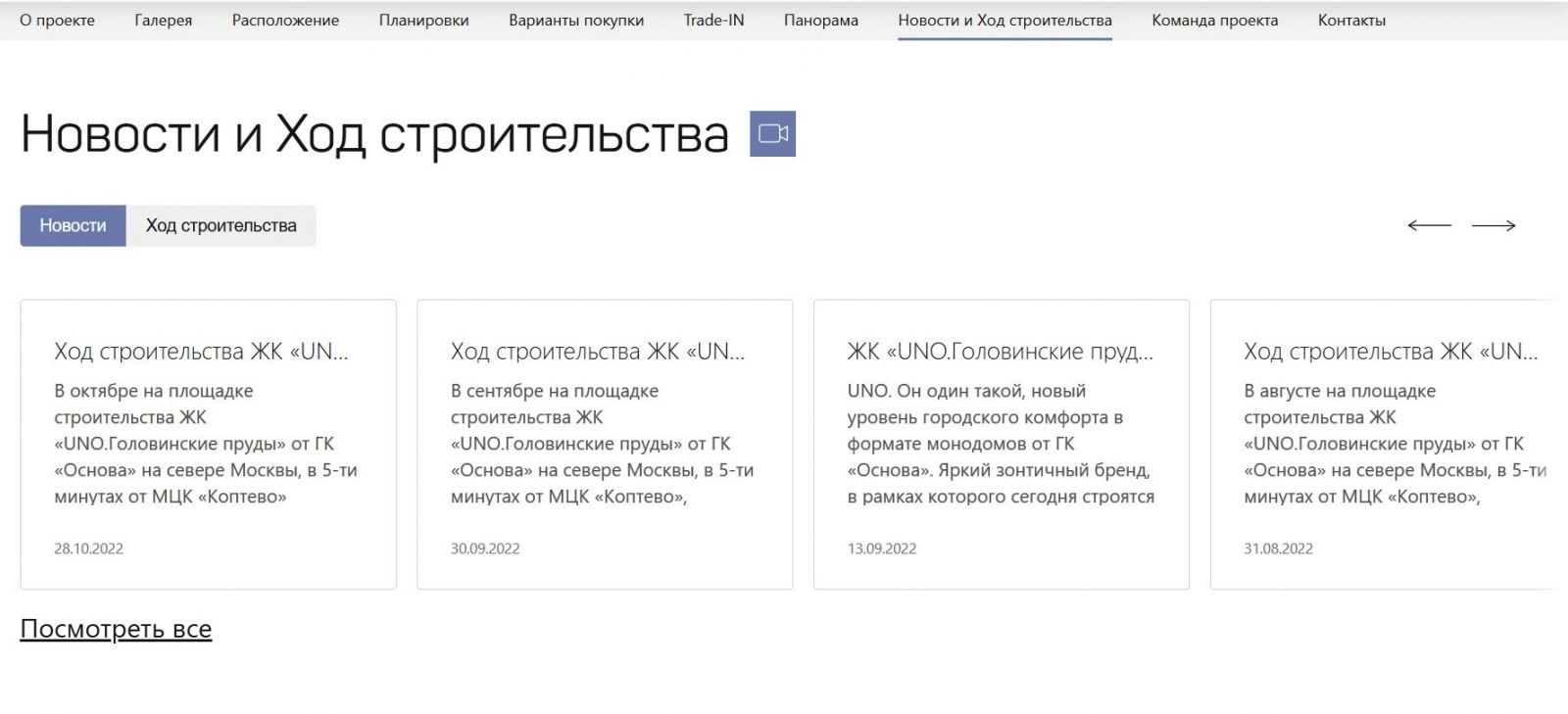Open the video camera icon beside heading
The height and width of the screenshot is (714, 1568).
point(772,133)
